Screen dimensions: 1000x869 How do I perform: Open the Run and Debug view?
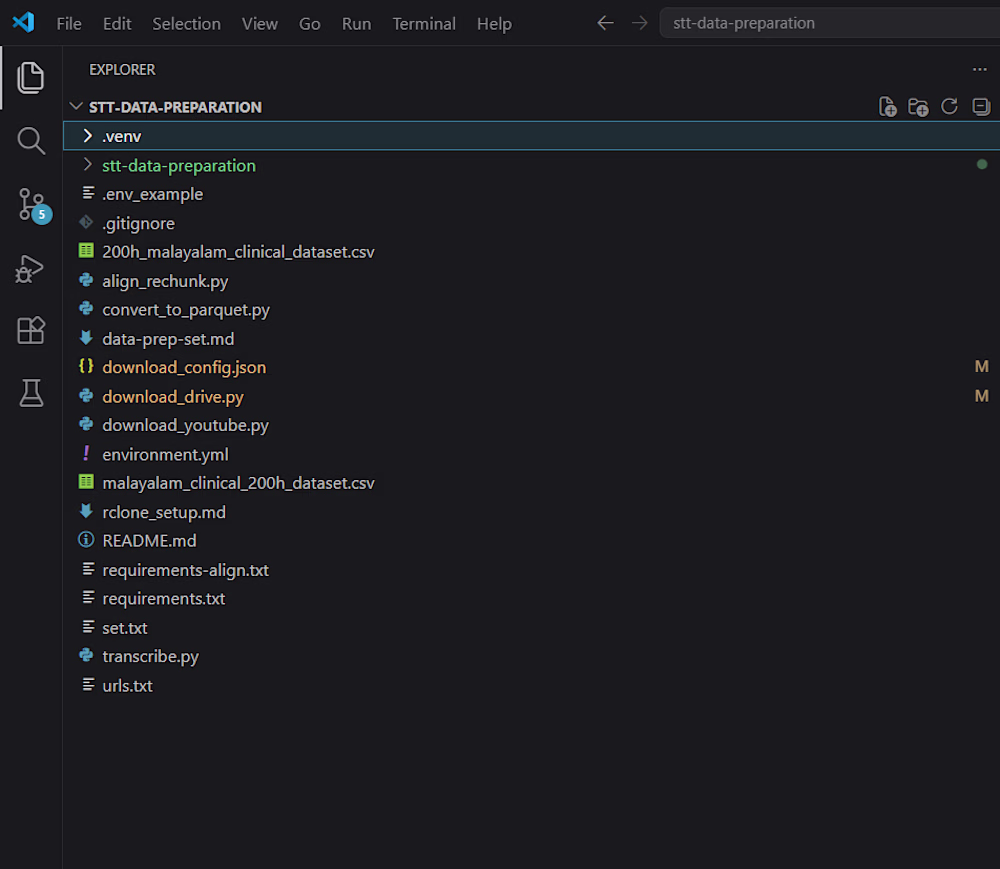(30, 268)
